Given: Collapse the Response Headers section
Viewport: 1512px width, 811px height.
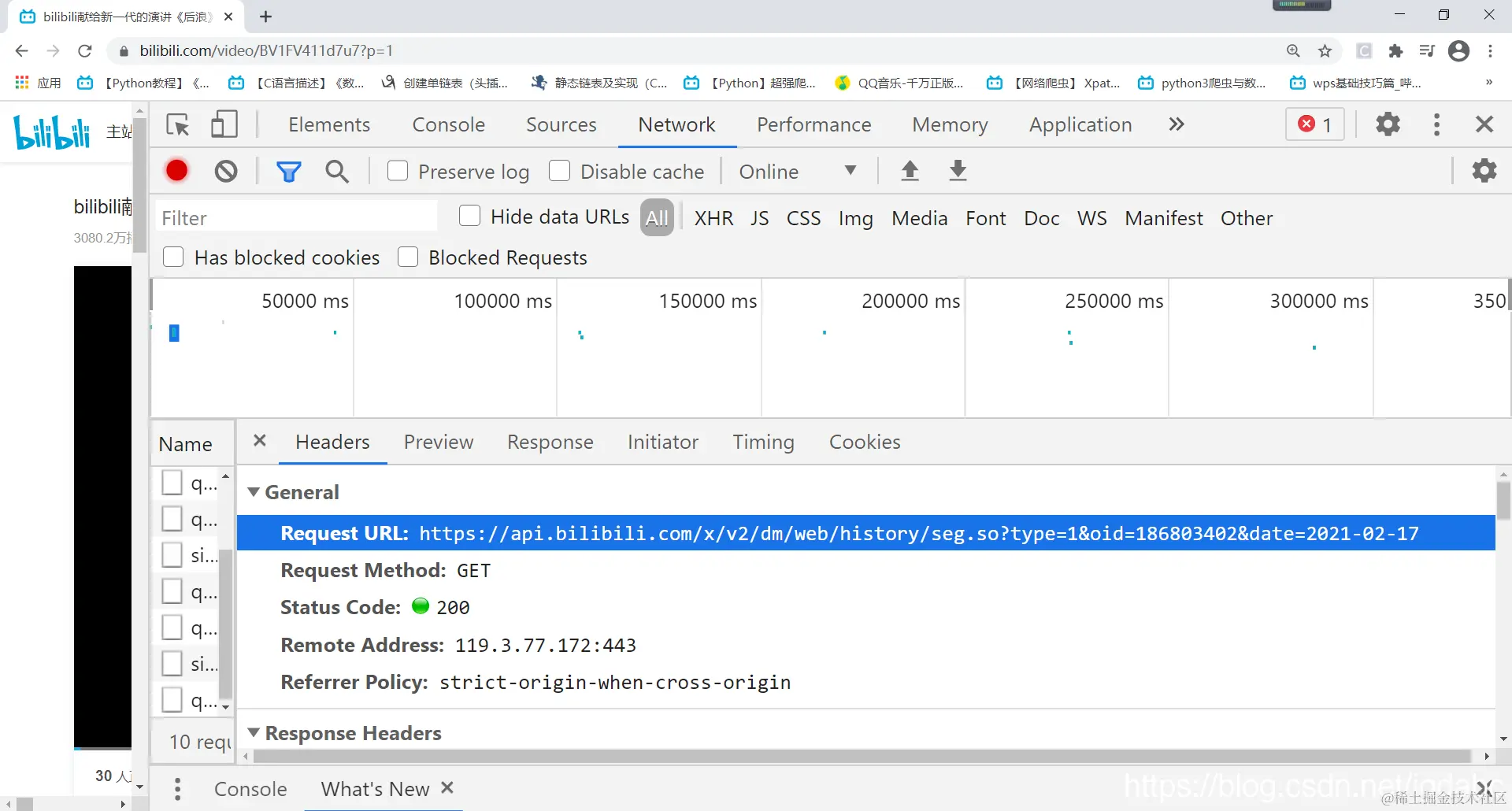Looking at the screenshot, I should pyautogui.click(x=254, y=732).
